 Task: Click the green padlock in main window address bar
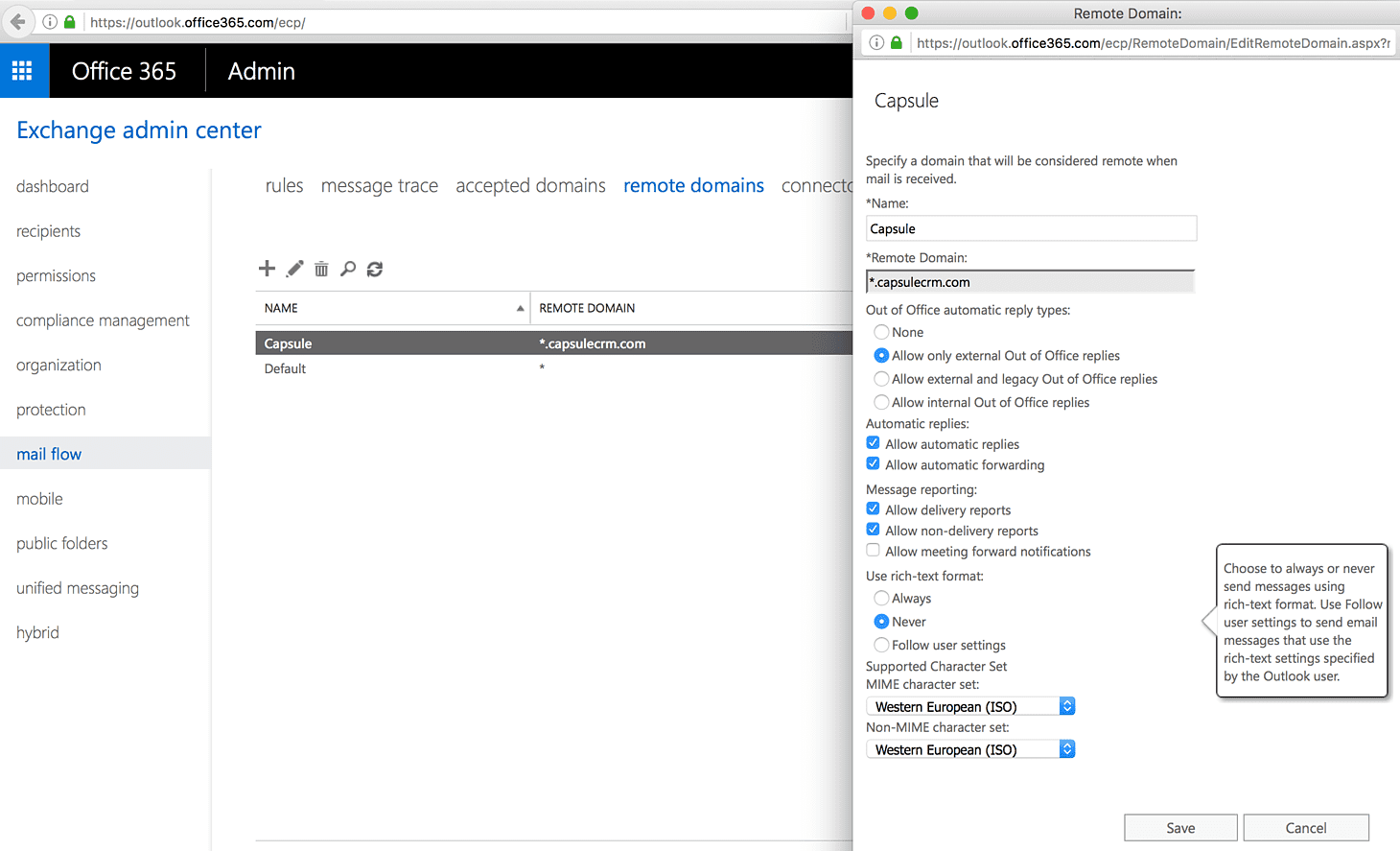point(70,21)
